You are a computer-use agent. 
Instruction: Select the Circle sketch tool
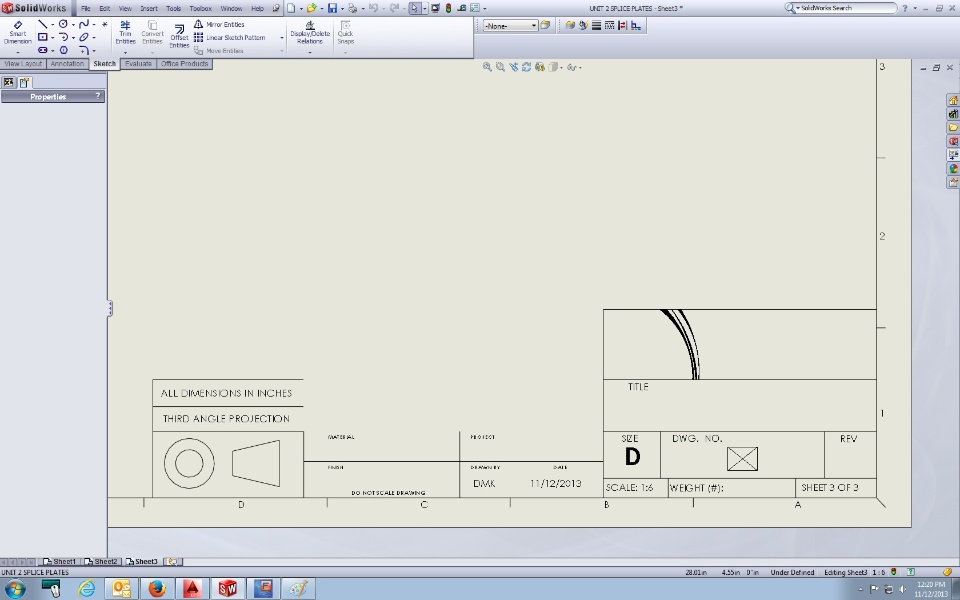(x=63, y=24)
